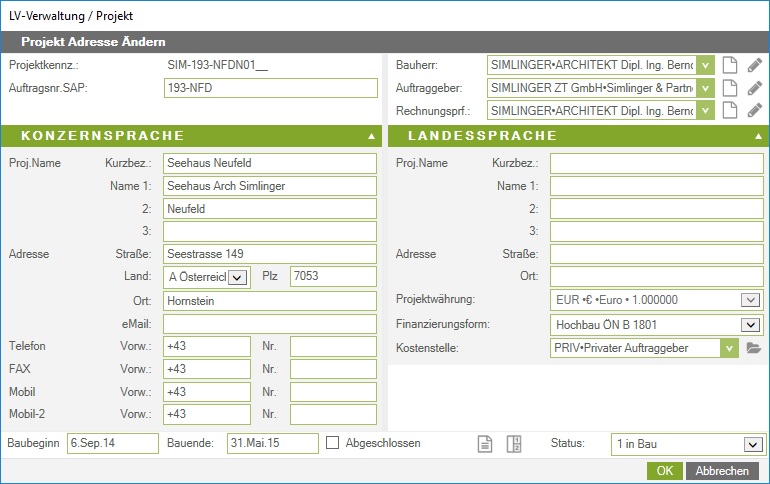770x484 pixels.
Task: Click pencil icon in Rechnungsprf. row
Action: point(755,110)
